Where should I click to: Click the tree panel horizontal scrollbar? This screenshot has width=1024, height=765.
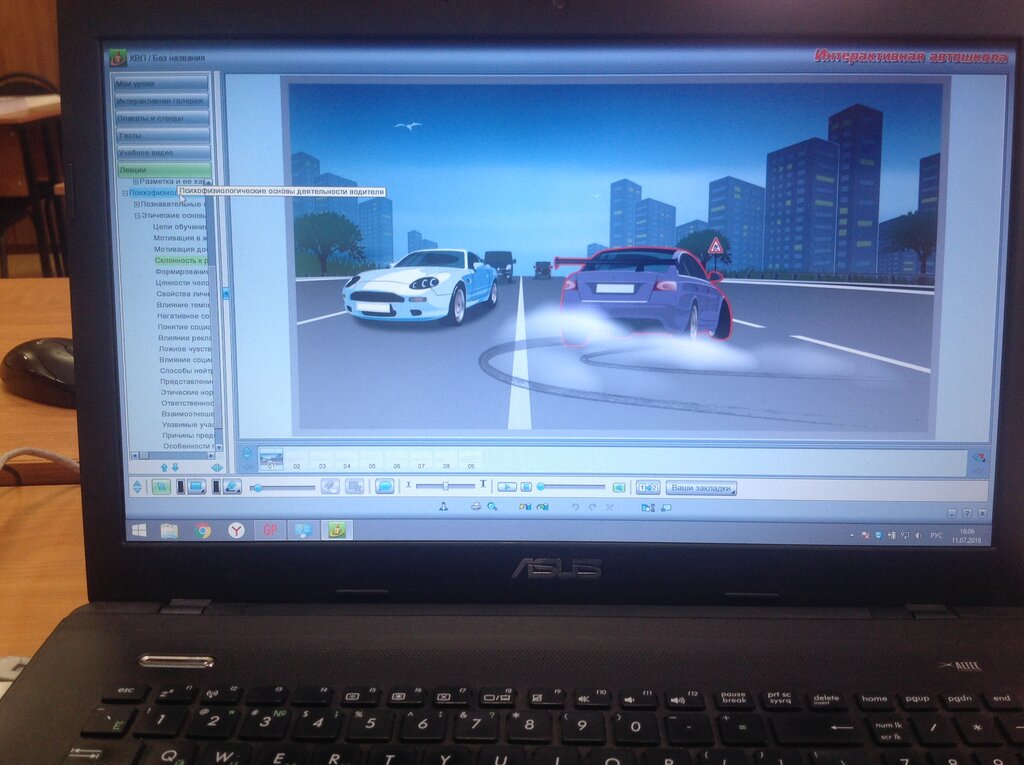173,455
